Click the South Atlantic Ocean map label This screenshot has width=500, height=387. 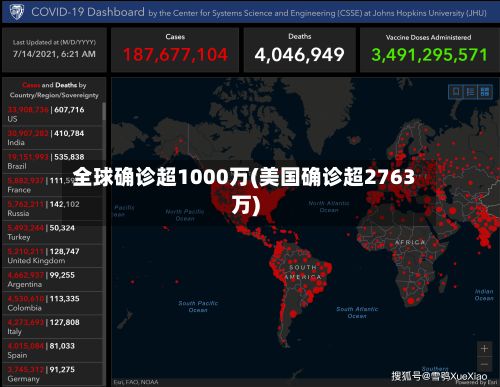[x=357, y=312]
